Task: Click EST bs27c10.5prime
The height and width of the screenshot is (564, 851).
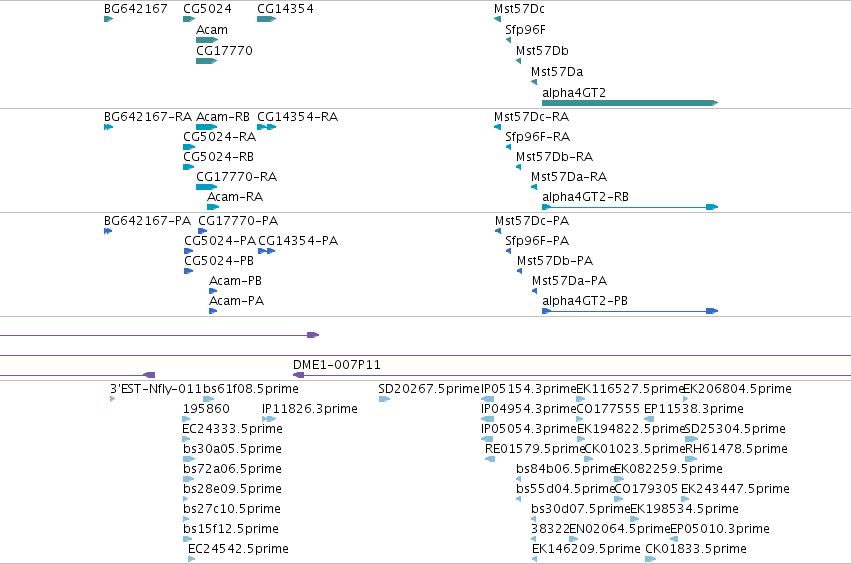Action: (x=232, y=509)
